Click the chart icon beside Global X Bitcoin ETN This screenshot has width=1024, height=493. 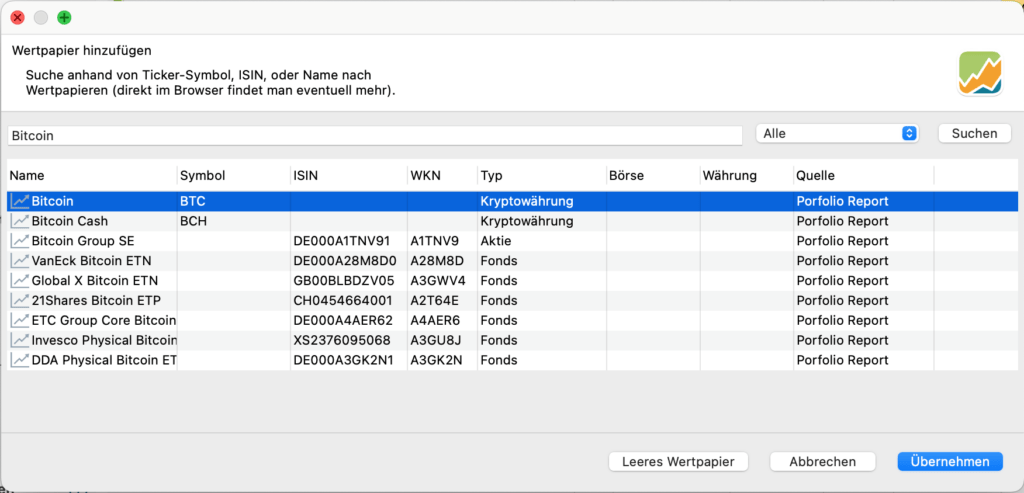click(x=20, y=281)
